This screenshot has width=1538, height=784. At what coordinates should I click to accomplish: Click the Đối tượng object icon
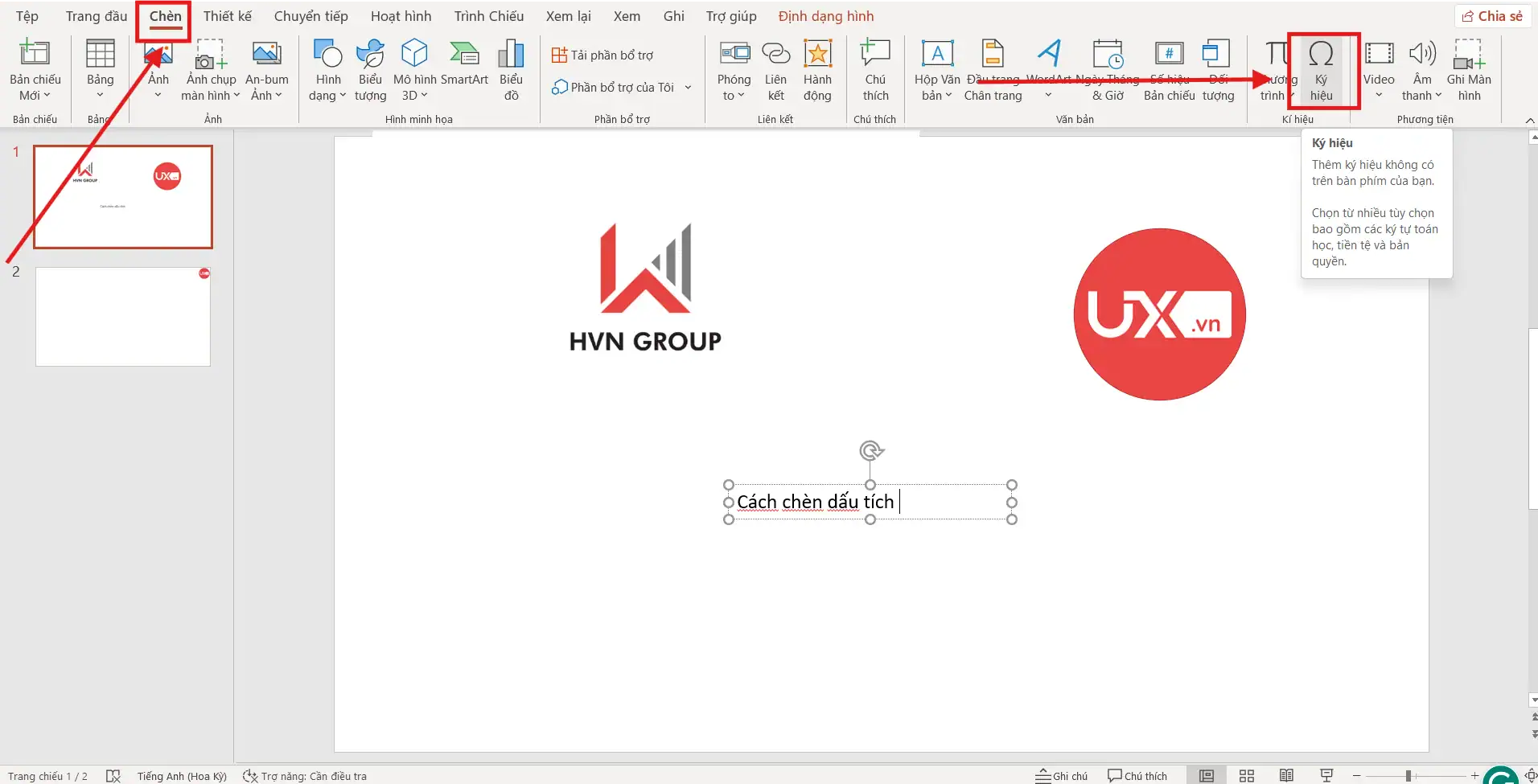click(1216, 54)
